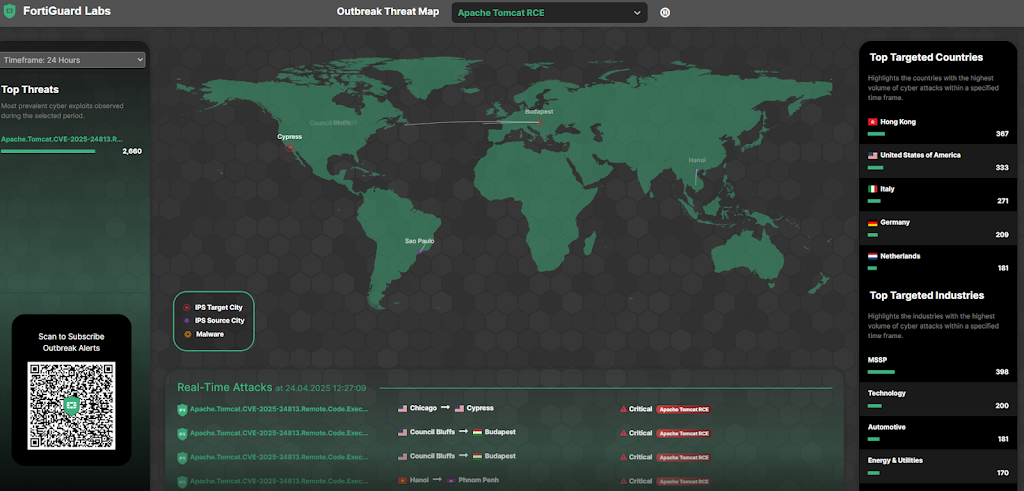Open the Timeframe: 24 Hours dropdown
This screenshot has width=1024, height=491.
click(x=72, y=60)
